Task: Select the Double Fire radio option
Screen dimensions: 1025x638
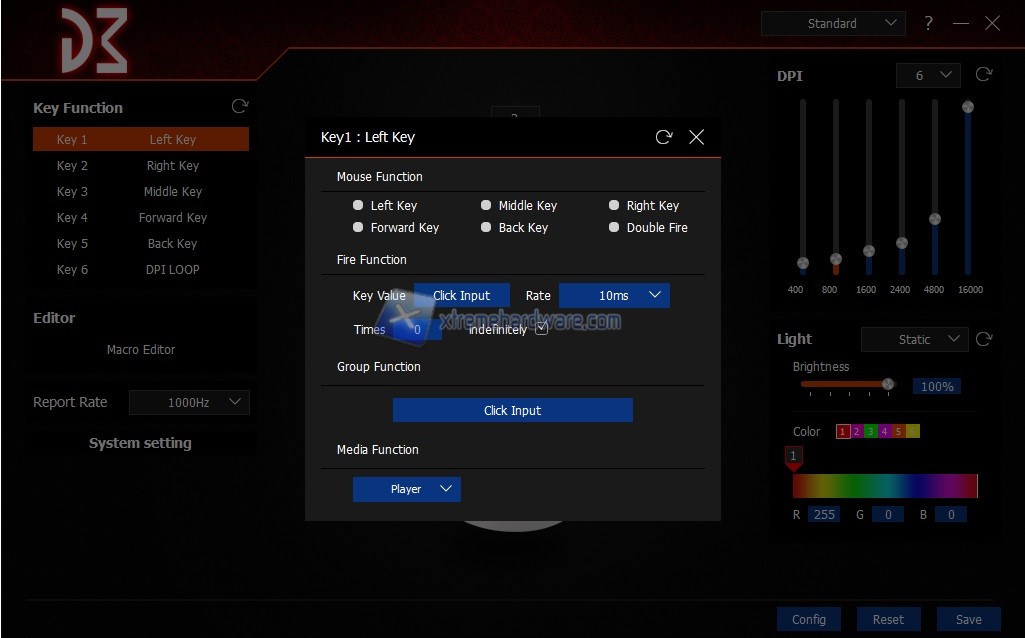Action: (614, 227)
